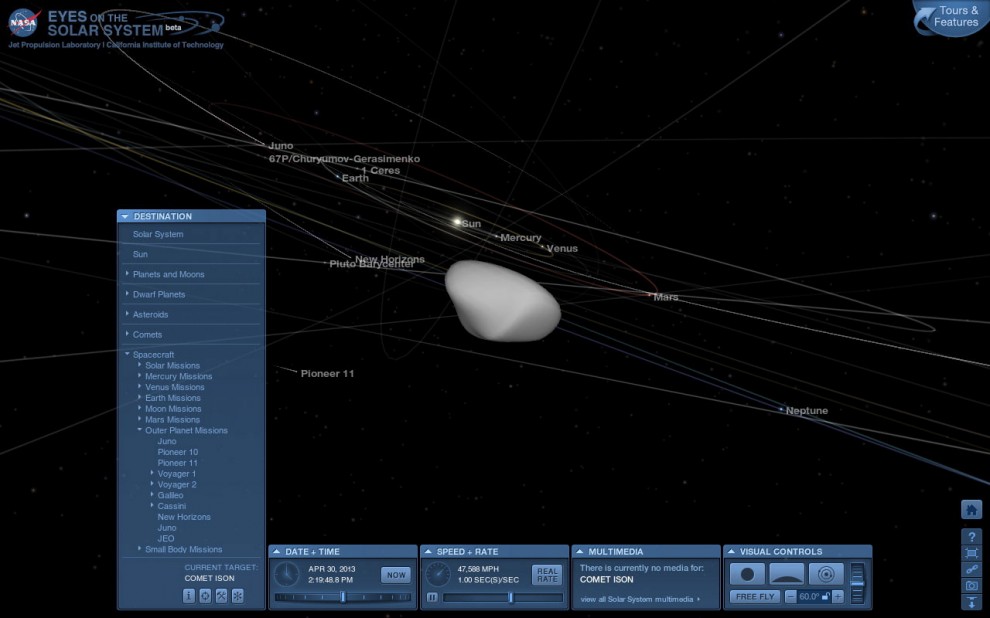Toggle the orbit lines view button
Image resolution: width=990 pixels, height=618 pixels.
point(826,574)
